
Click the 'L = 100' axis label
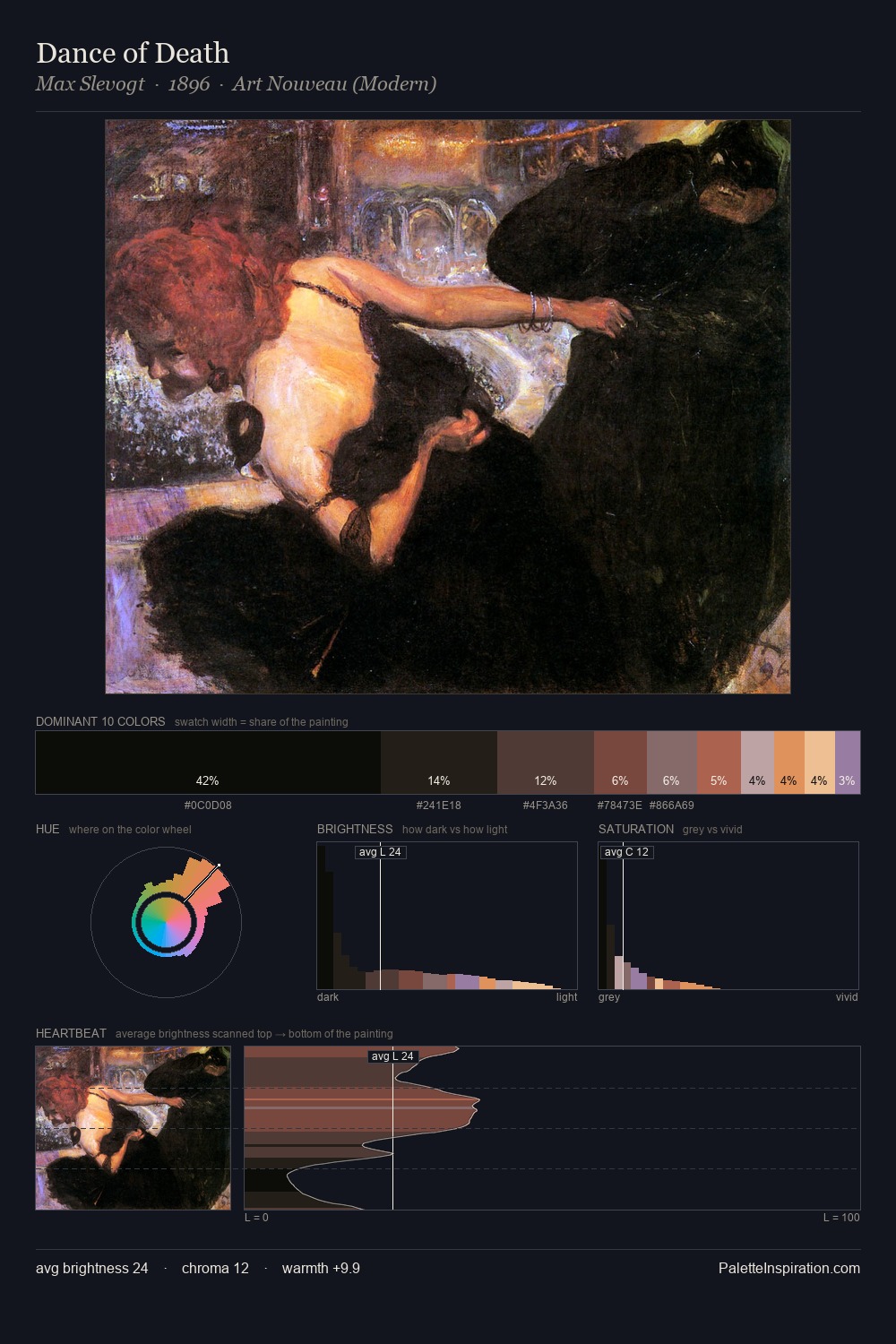click(x=841, y=1218)
